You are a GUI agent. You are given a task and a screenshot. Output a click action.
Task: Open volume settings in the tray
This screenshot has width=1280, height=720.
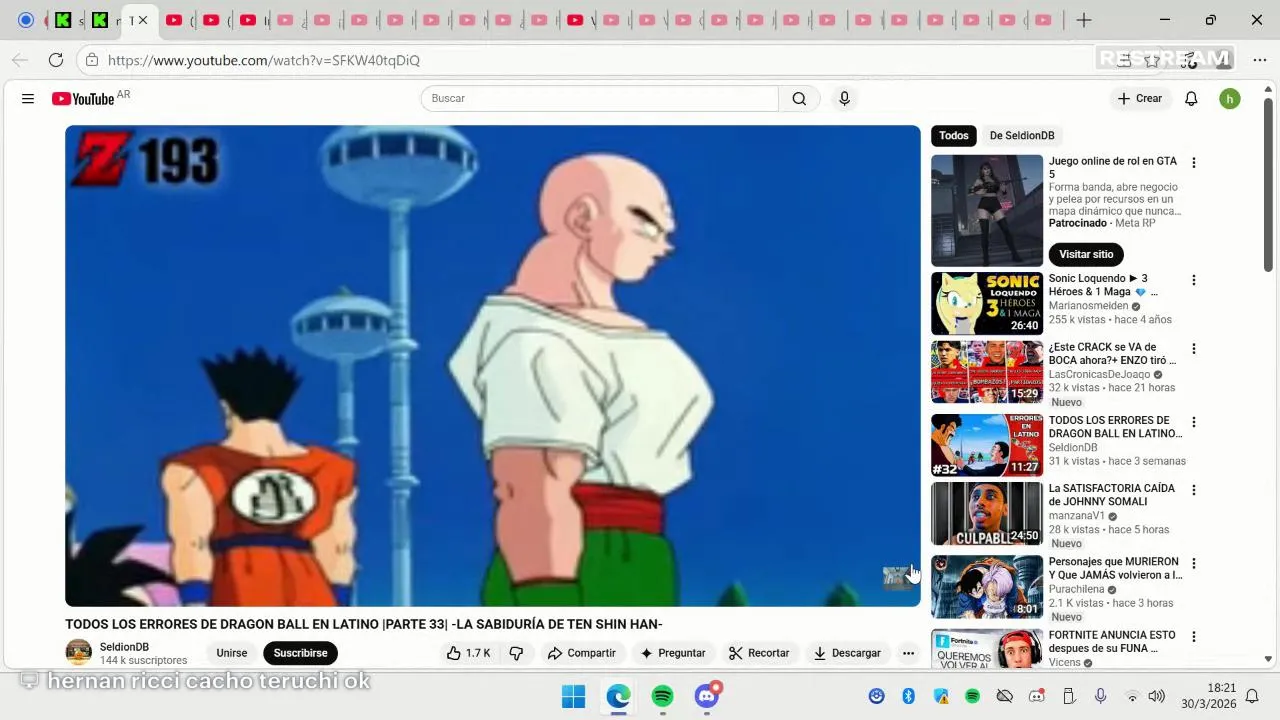[1157, 696]
